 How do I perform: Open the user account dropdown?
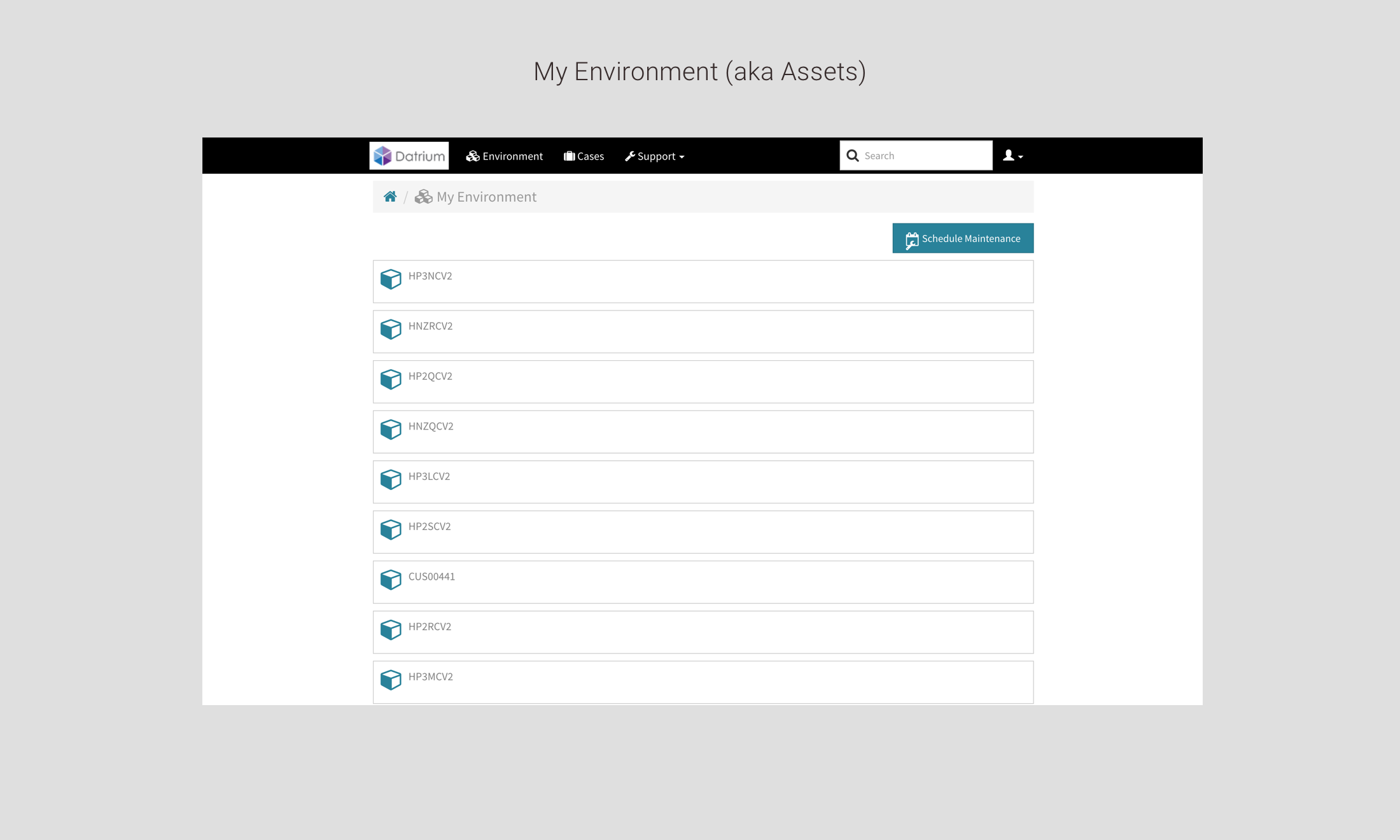1012,155
